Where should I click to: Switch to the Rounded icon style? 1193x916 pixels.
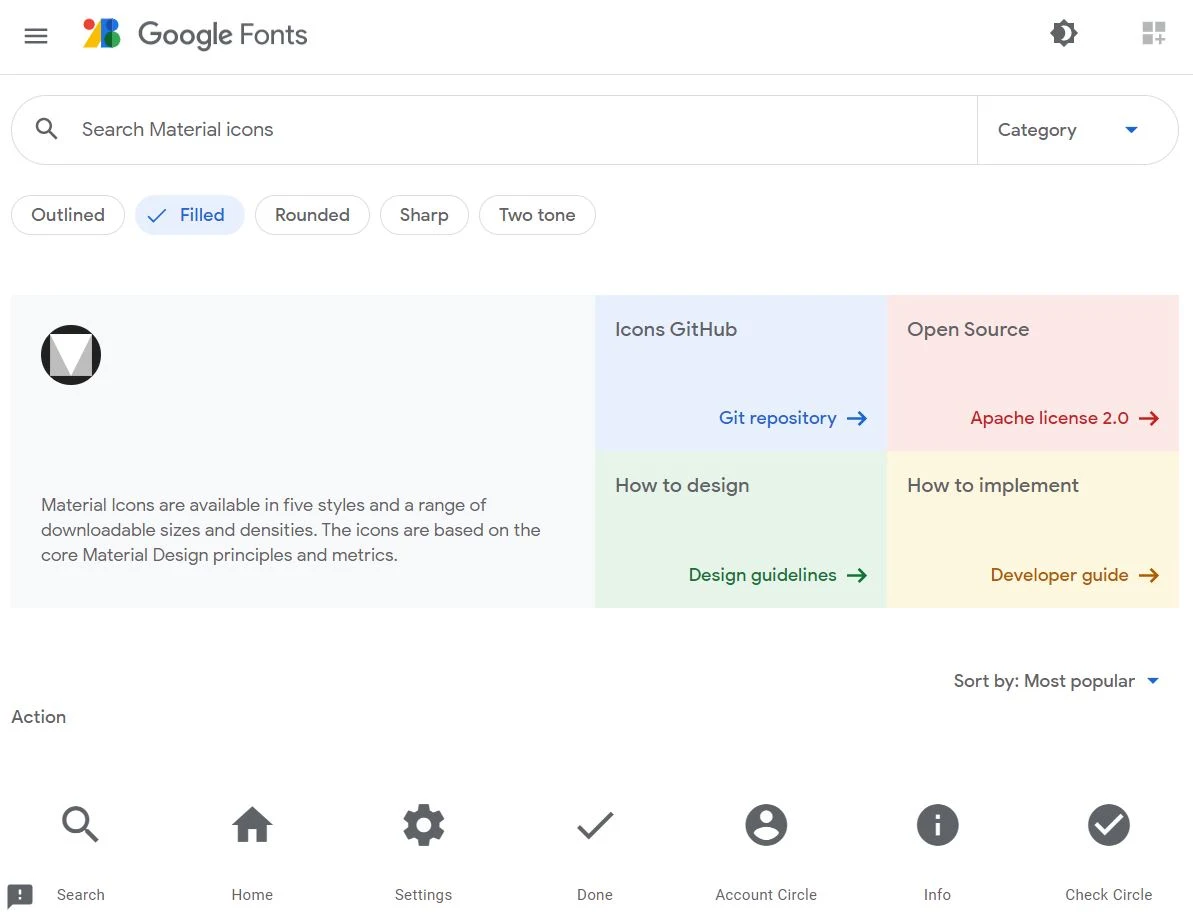click(312, 215)
